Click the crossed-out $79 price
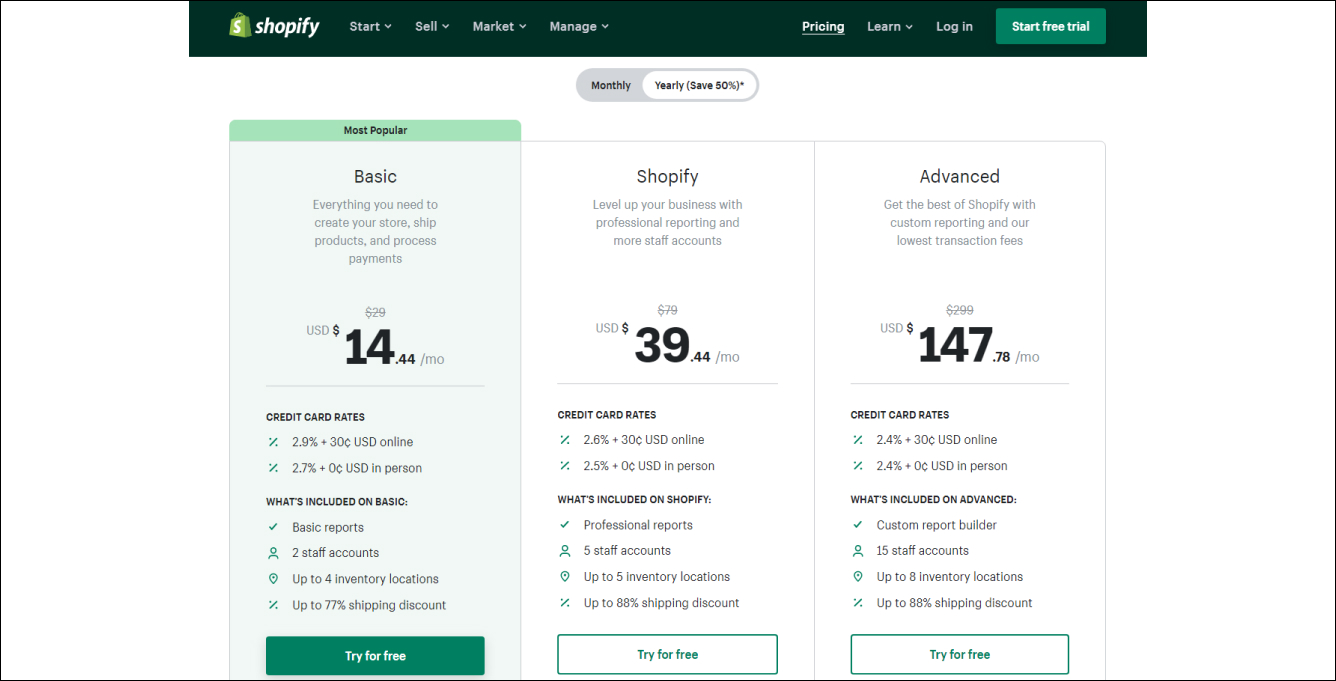 (667, 311)
